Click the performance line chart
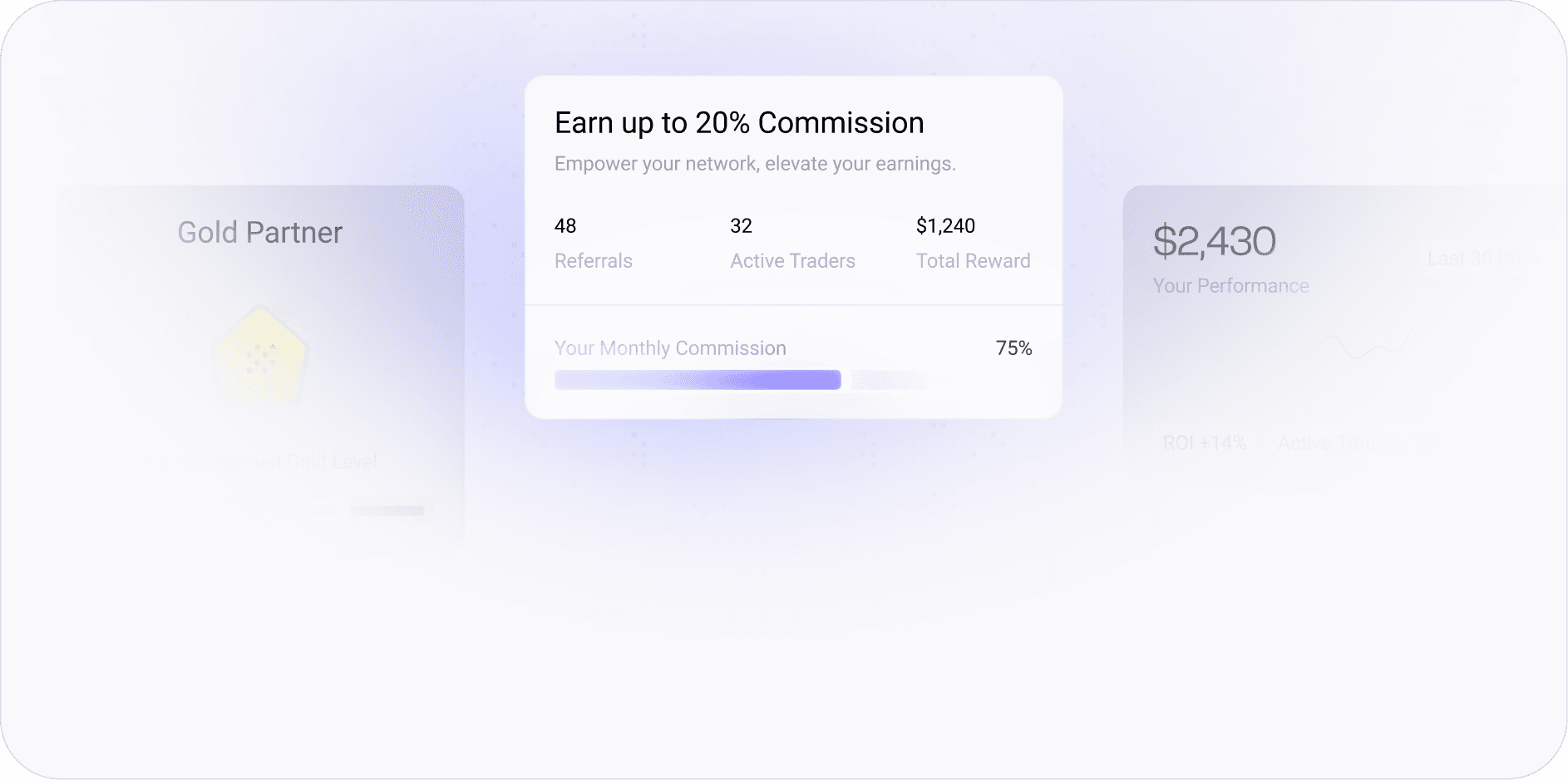Viewport: 1568px width, 780px height. [x=1357, y=344]
